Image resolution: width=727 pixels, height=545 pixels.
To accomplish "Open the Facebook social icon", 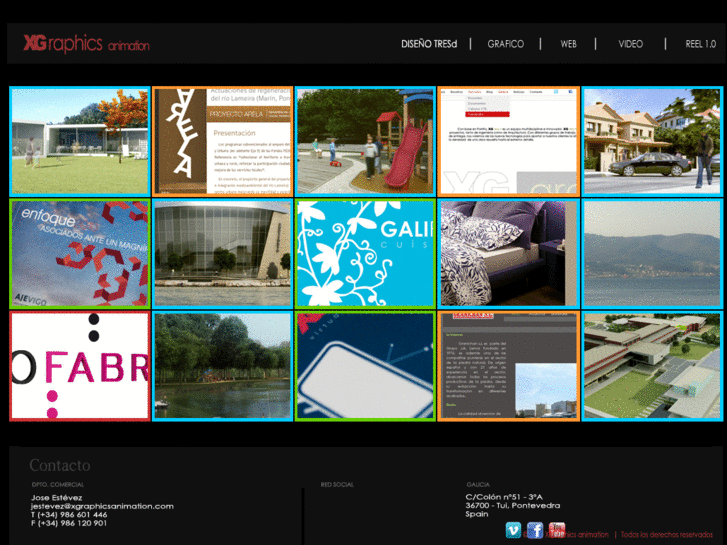I will (535, 530).
